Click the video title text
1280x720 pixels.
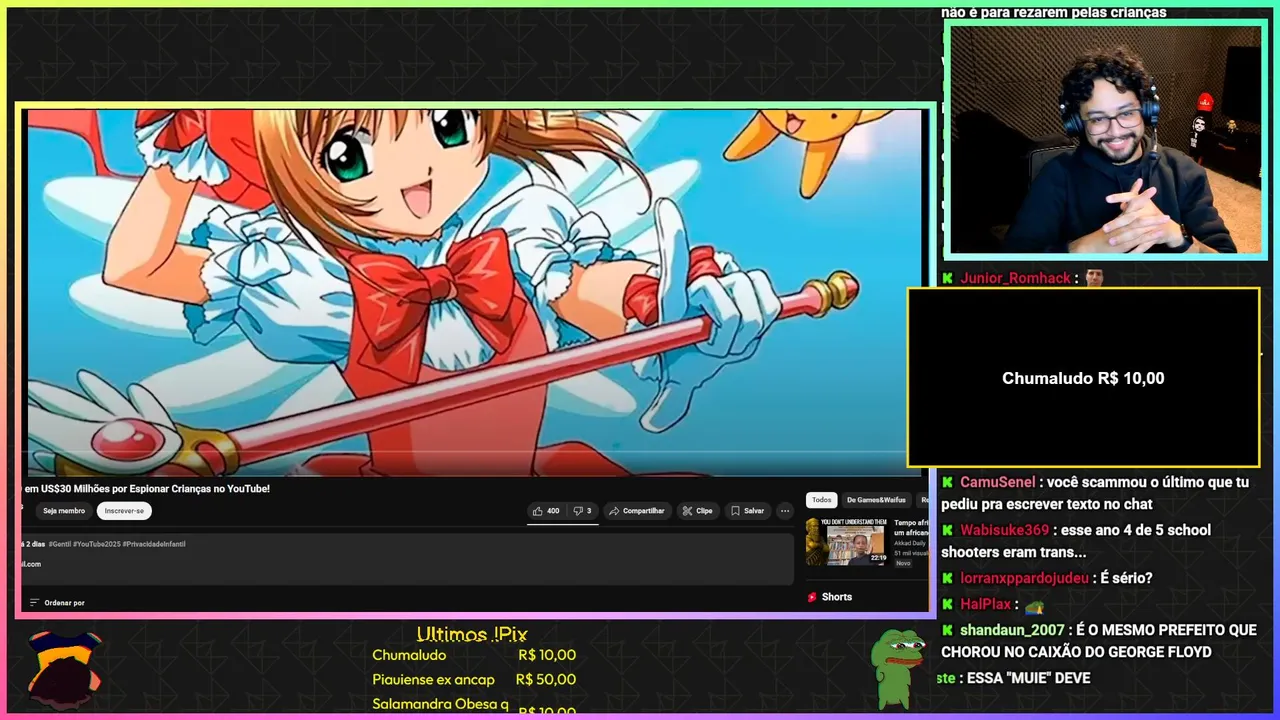coord(147,489)
